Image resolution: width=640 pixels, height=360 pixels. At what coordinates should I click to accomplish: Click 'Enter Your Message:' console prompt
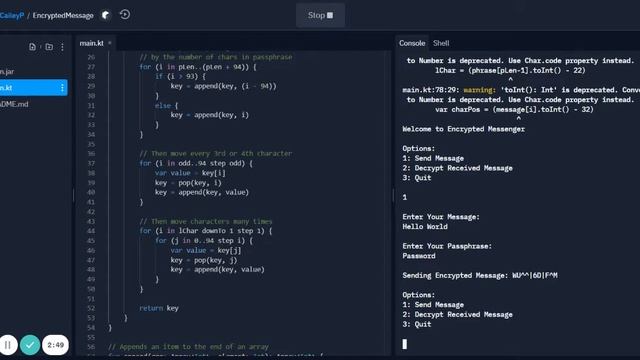(x=441, y=217)
